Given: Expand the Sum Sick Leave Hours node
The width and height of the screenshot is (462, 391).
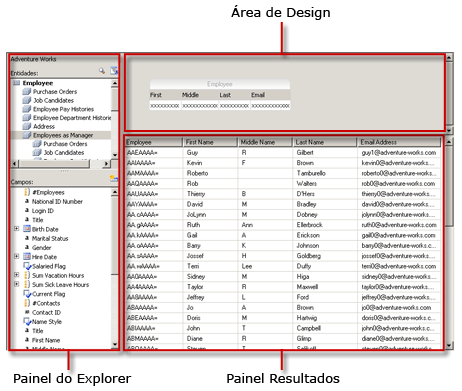Looking at the screenshot, I should (16, 284).
